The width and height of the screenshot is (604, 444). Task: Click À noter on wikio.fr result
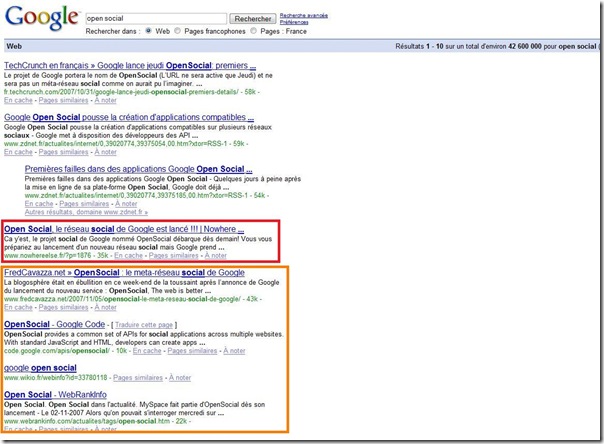click(180, 378)
